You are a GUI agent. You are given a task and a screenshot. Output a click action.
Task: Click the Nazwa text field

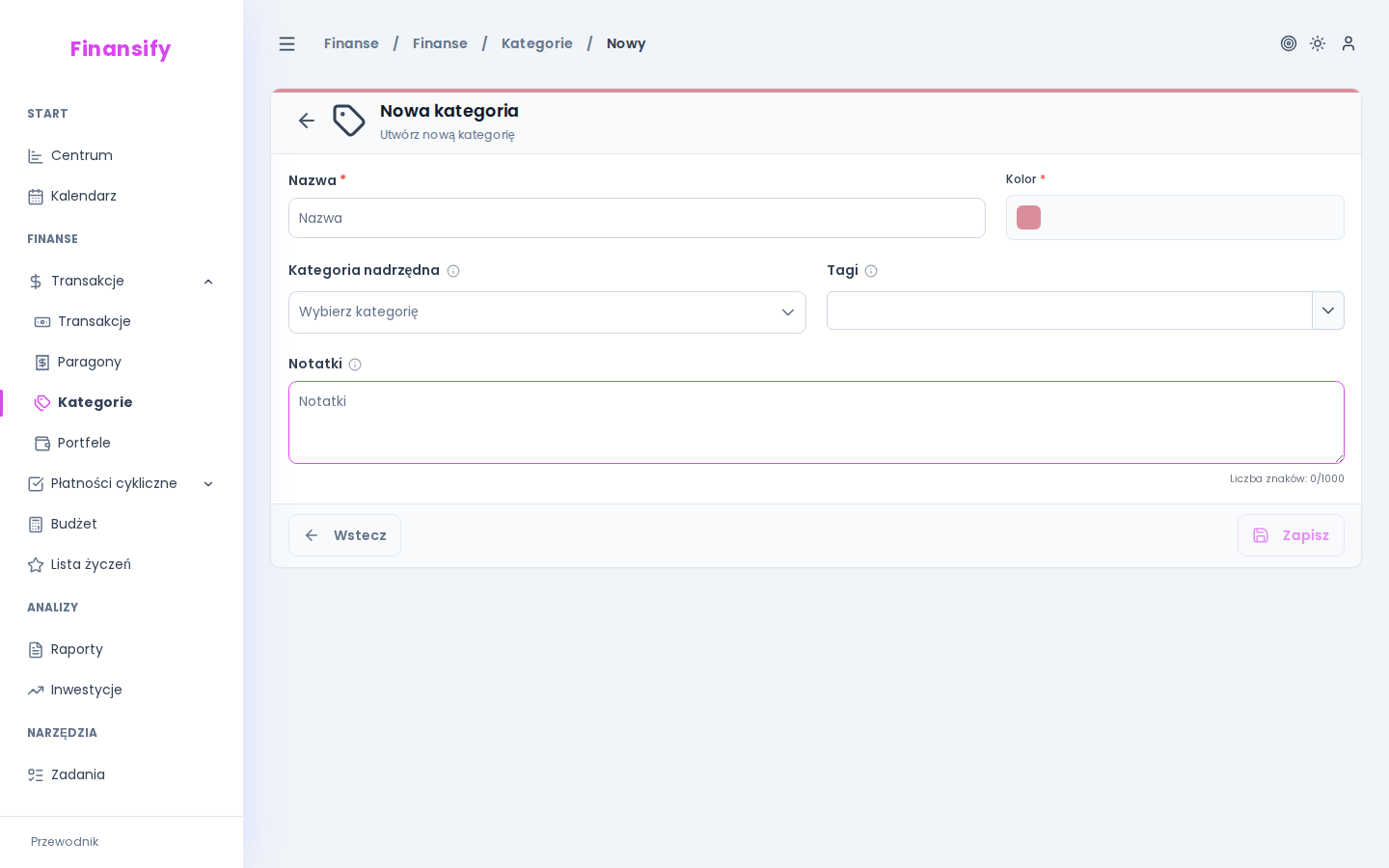pos(637,218)
